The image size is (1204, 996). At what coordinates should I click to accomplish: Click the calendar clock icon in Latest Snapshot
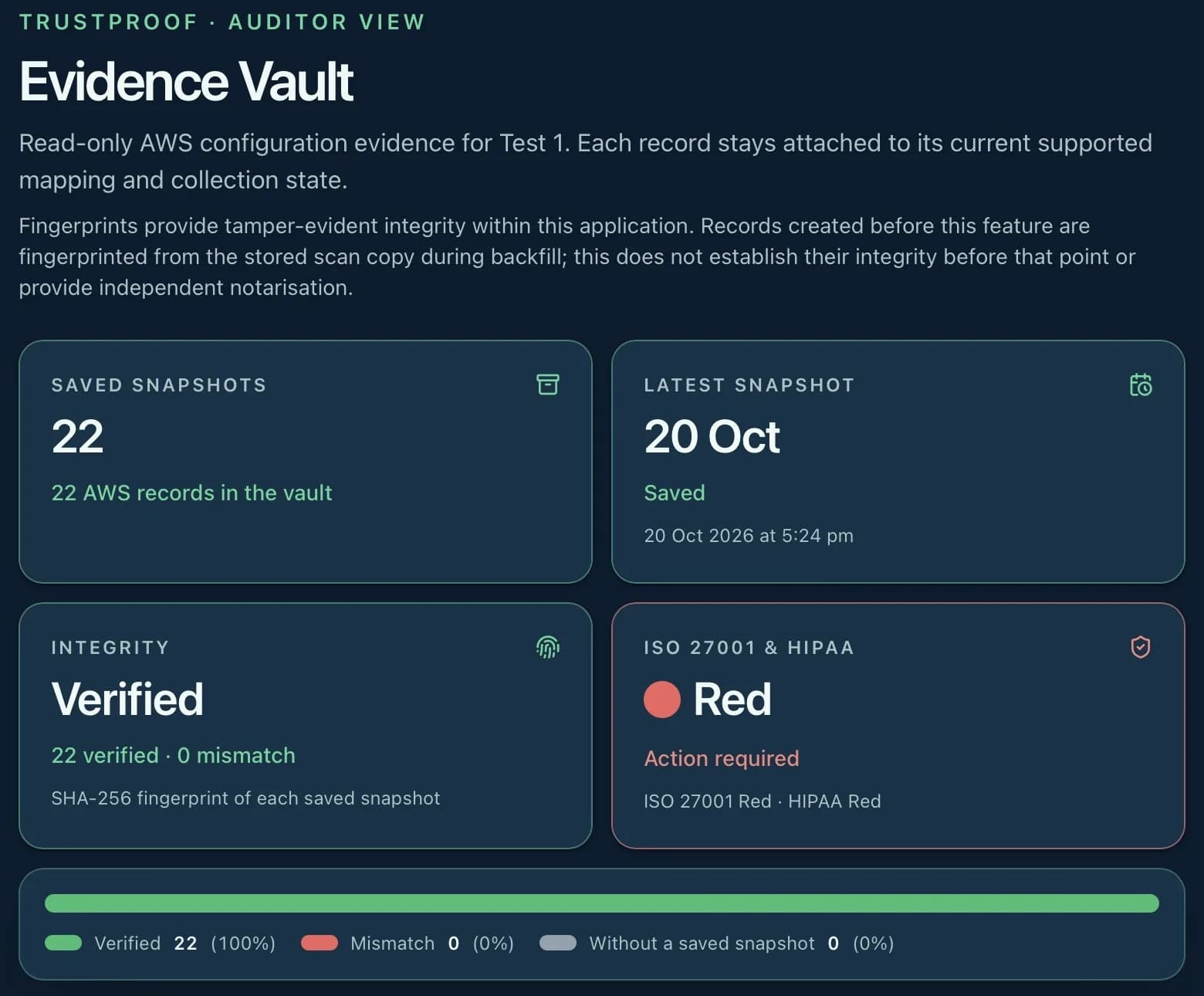click(x=1141, y=385)
